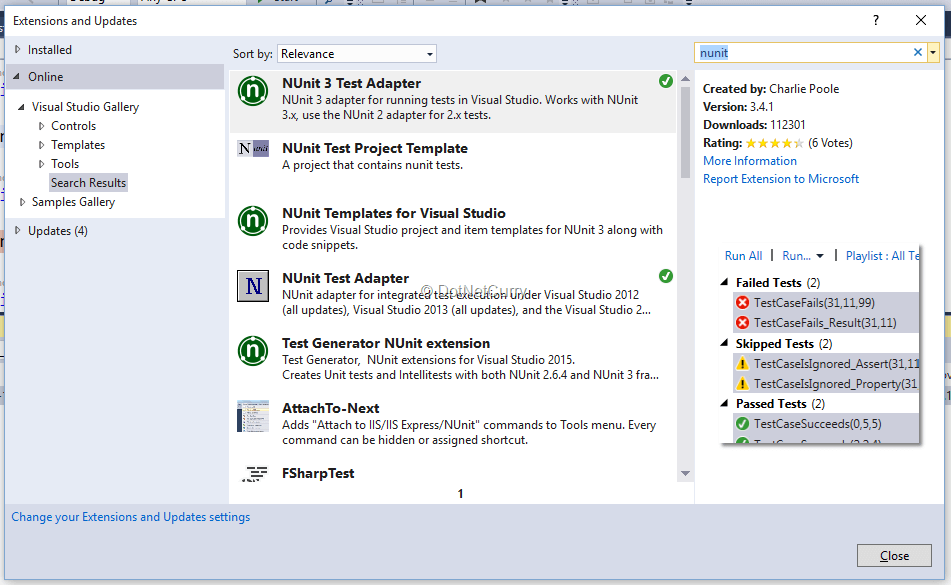The height and width of the screenshot is (585, 951).
Task: Collapse the Passed Tests group in preview
Action: click(x=724, y=403)
